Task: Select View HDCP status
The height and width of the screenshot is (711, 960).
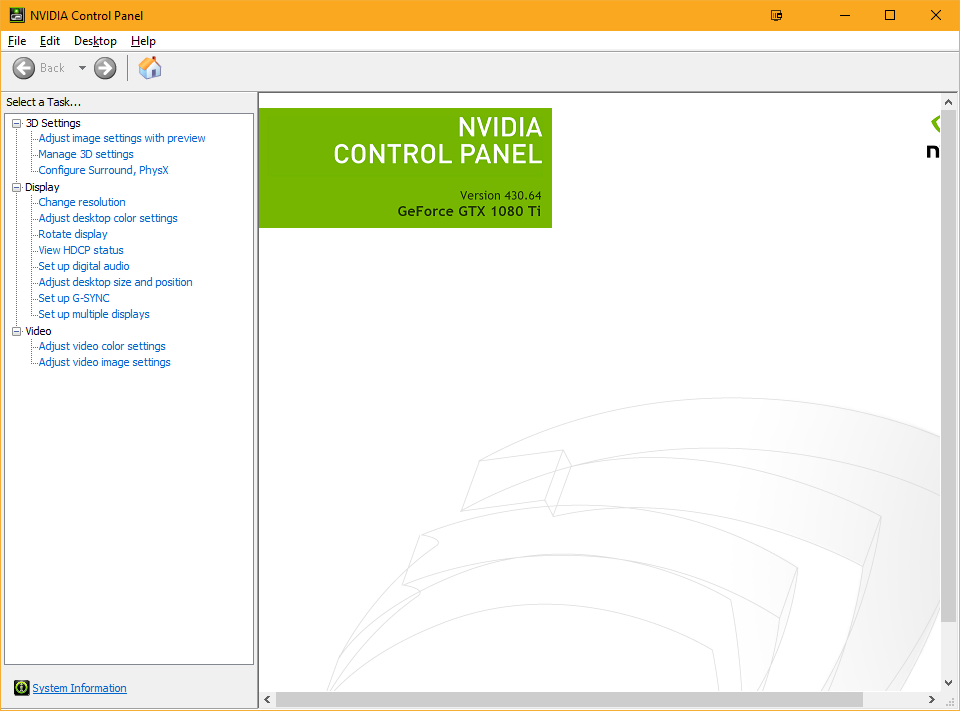Action: pyautogui.click(x=81, y=250)
